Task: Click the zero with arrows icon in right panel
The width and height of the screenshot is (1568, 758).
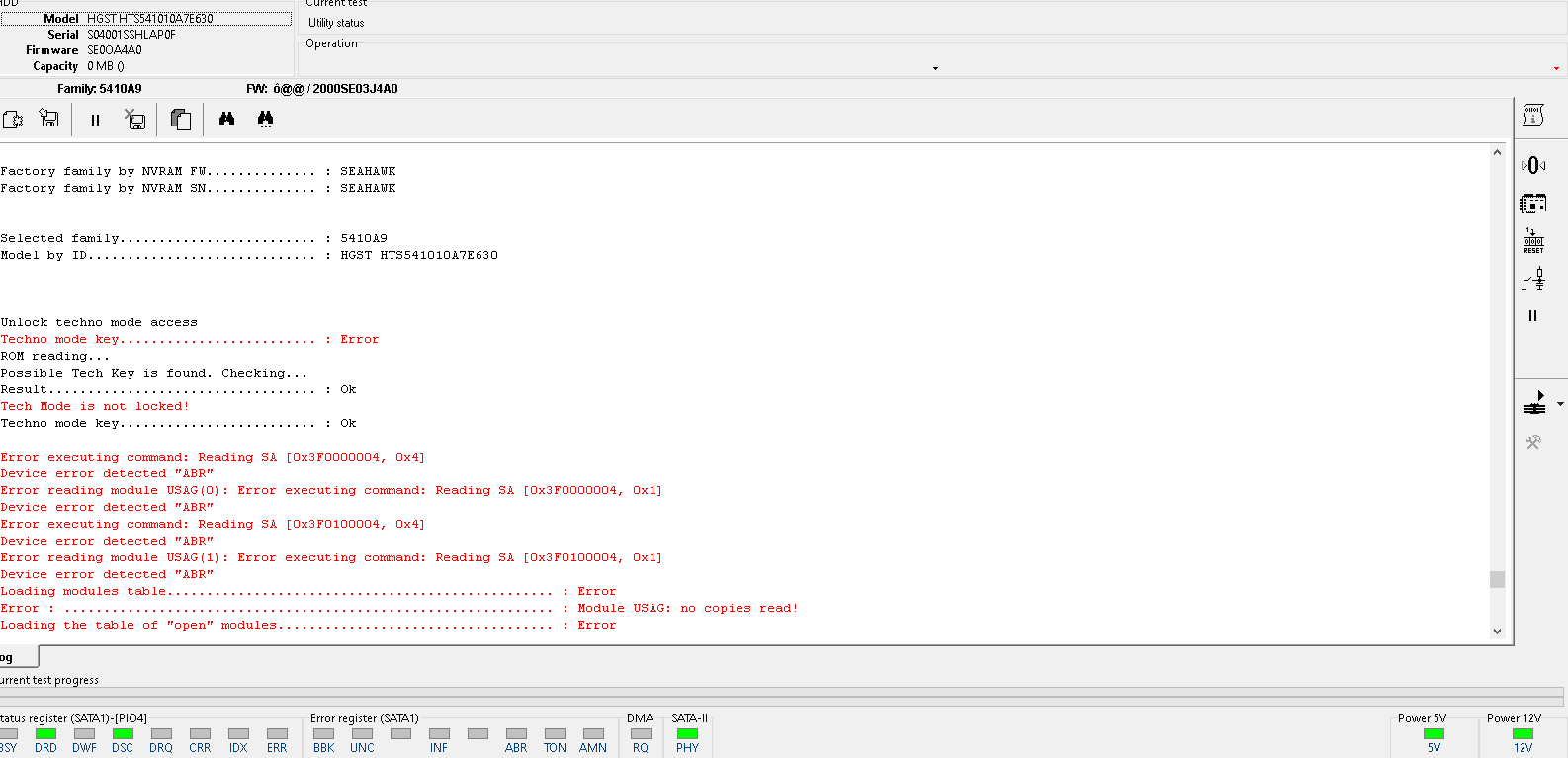Action: pos(1533,165)
